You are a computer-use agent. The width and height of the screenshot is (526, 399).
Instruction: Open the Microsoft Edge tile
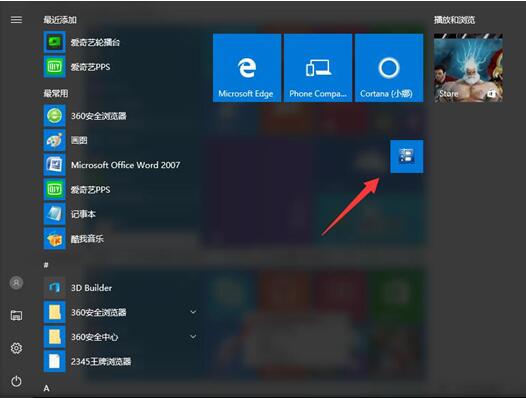247,67
